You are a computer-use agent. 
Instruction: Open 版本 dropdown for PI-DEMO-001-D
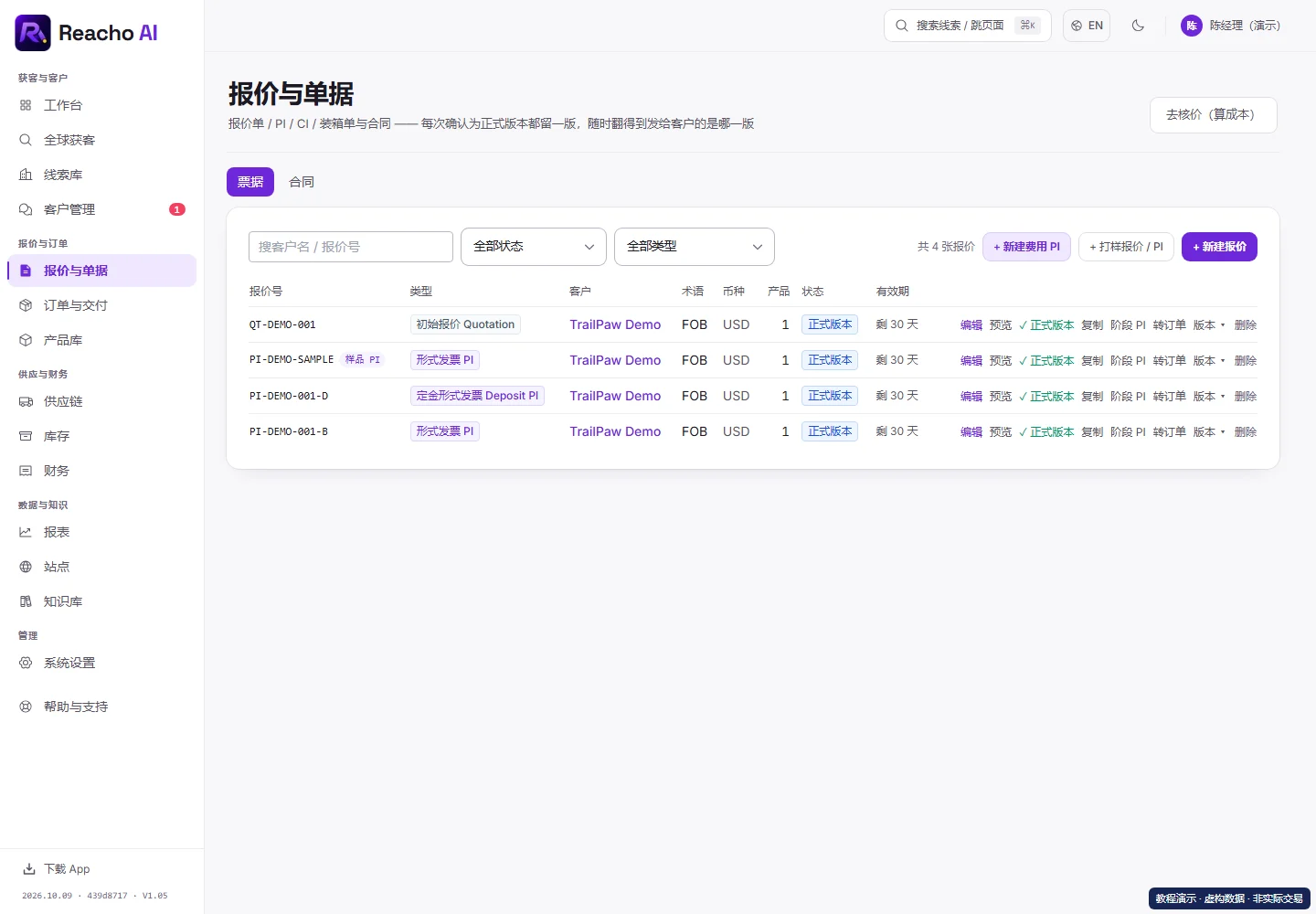point(1209,397)
